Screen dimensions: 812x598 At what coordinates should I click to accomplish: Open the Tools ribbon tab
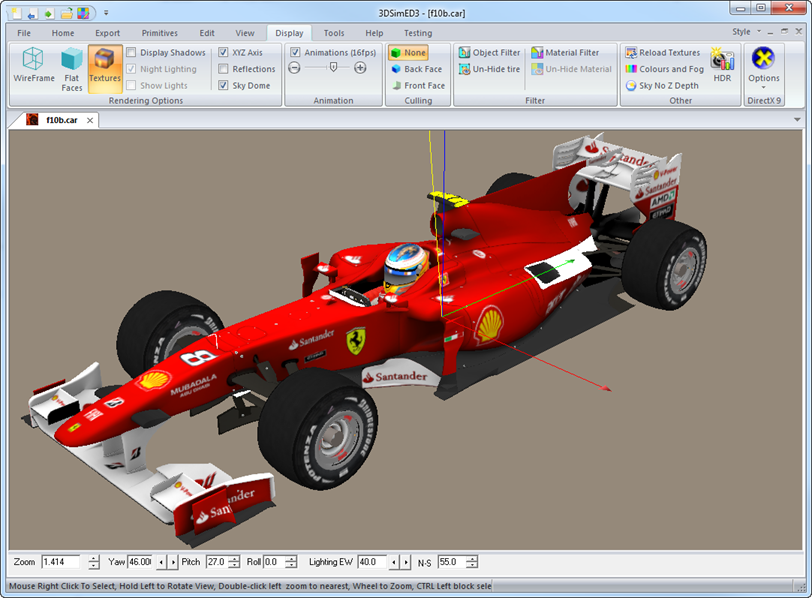[x=334, y=33]
